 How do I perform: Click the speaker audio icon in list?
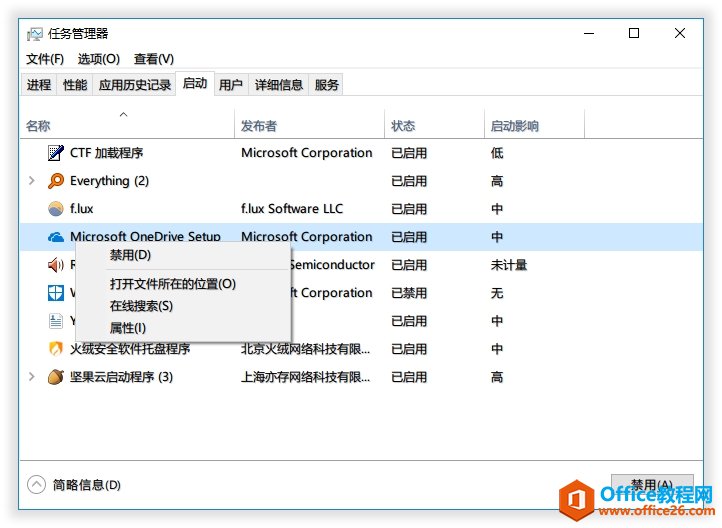click(56, 265)
